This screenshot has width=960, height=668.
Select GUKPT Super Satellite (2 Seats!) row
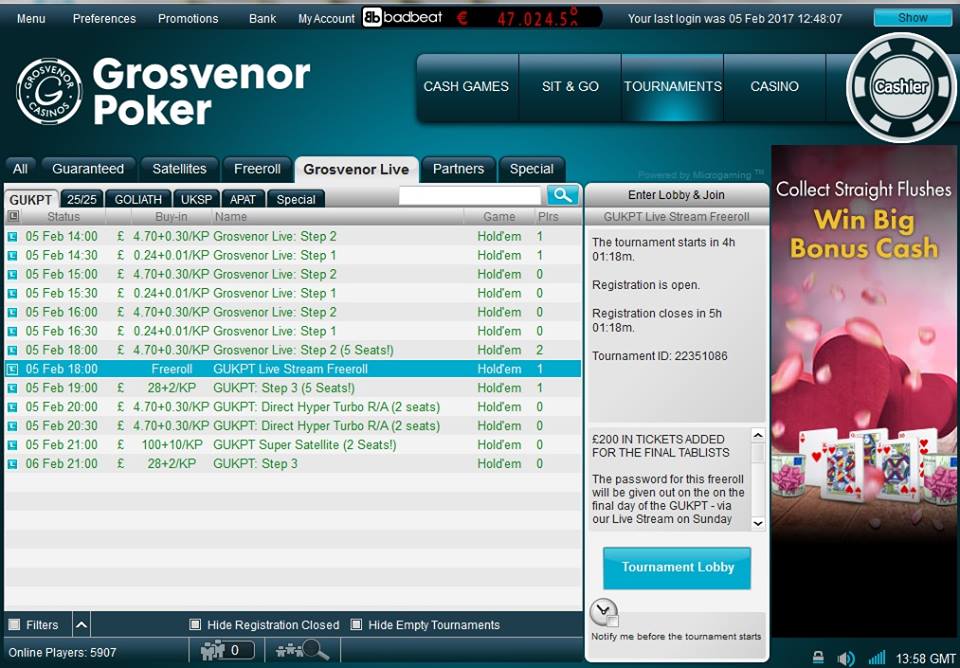click(x=293, y=445)
